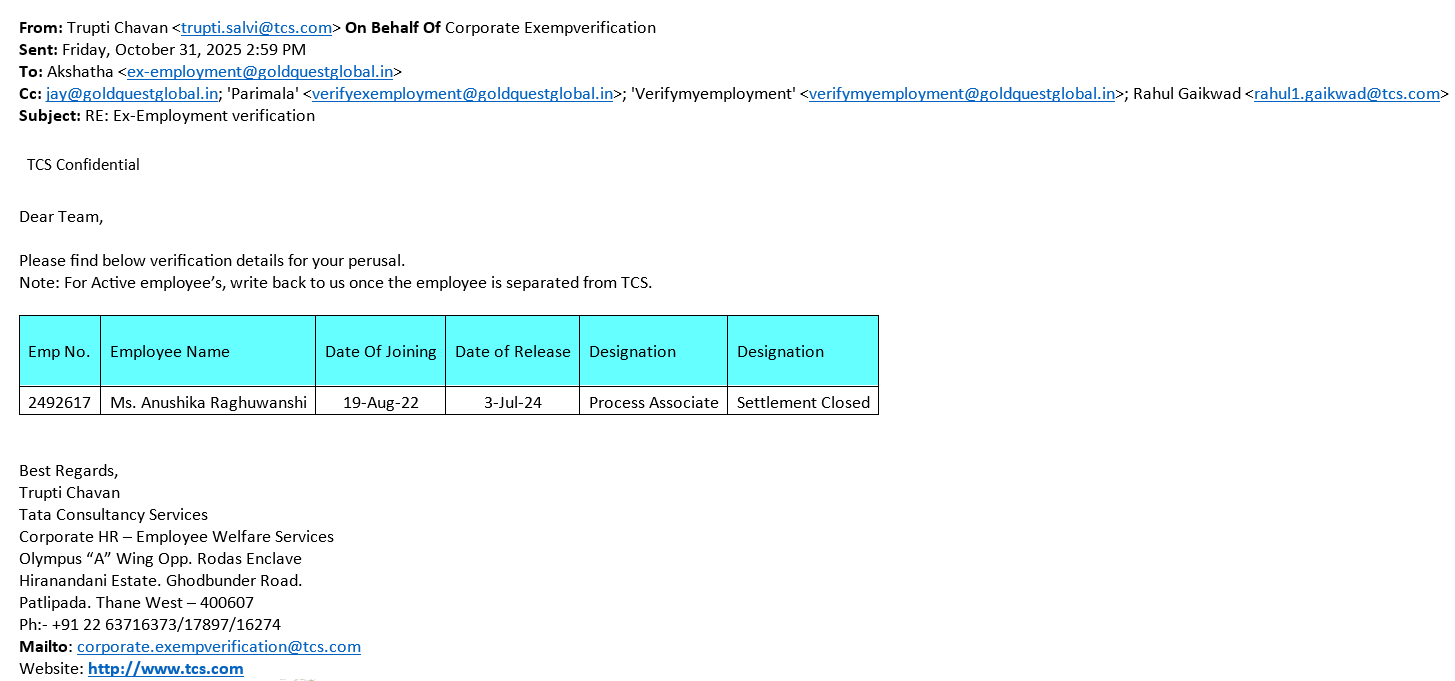Click the jay@goldquestglobal.in Cc link
This screenshot has width=1455, height=681.
pyautogui.click(x=132, y=94)
